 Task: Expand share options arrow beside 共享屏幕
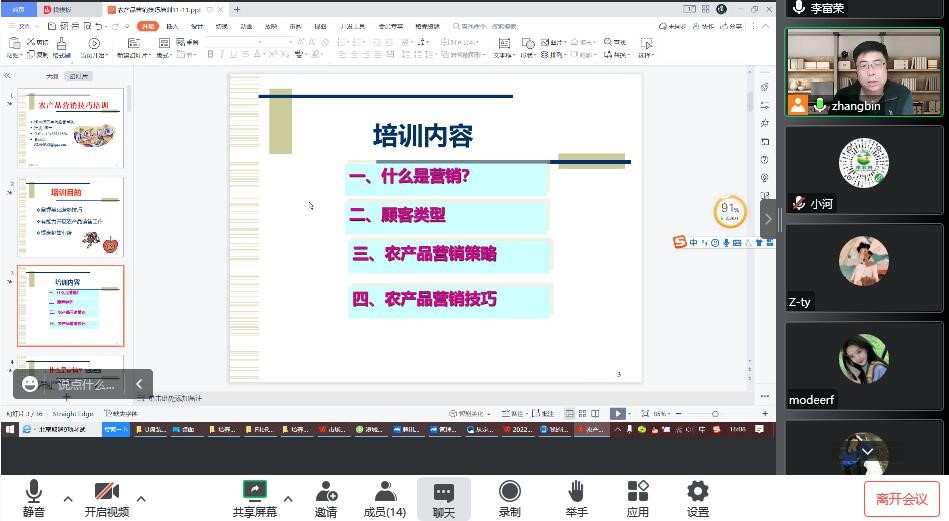pos(288,499)
